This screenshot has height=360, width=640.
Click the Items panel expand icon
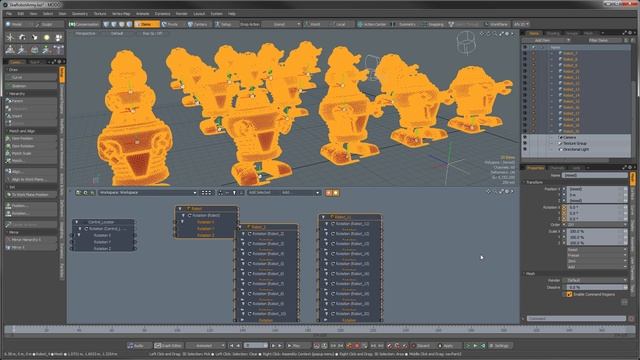(x=624, y=33)
